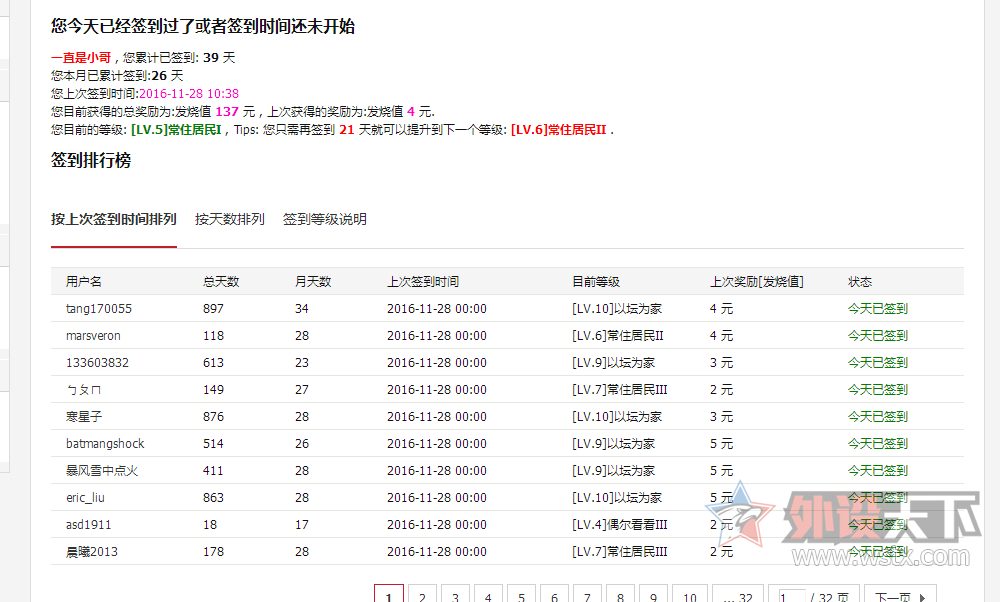
Task: Open asd1911 user entry
Action: tap(89, 525)
